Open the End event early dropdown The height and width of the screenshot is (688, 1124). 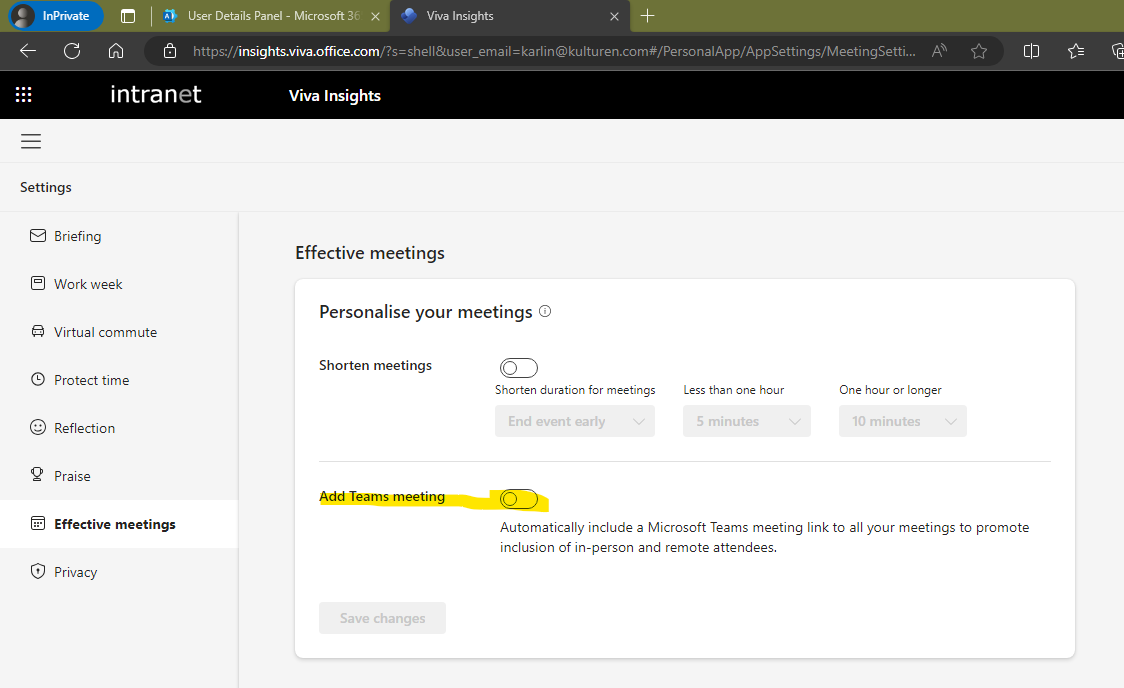tap(575, 421)
